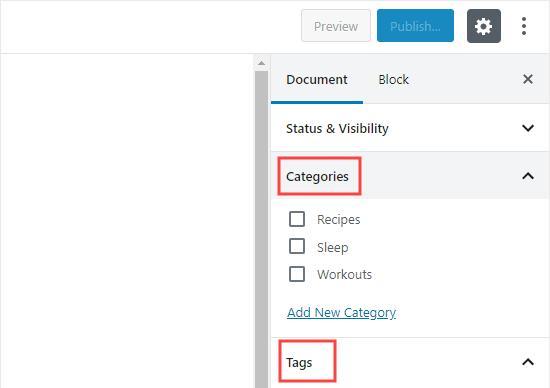The height and width of the screenshot is (388, 550).
Task: Collapse the Categories section chevron
Action: [528, 176]
